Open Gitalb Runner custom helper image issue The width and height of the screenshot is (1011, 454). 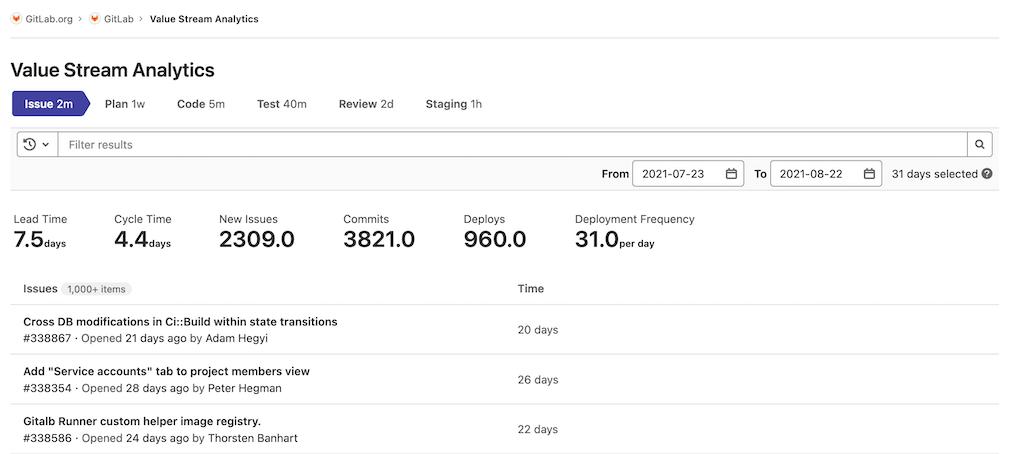[x=142, y=421]
